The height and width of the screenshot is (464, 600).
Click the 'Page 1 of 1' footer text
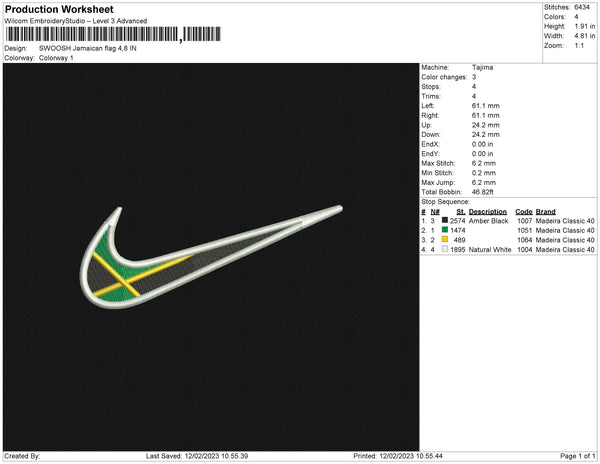click(577, 456)
